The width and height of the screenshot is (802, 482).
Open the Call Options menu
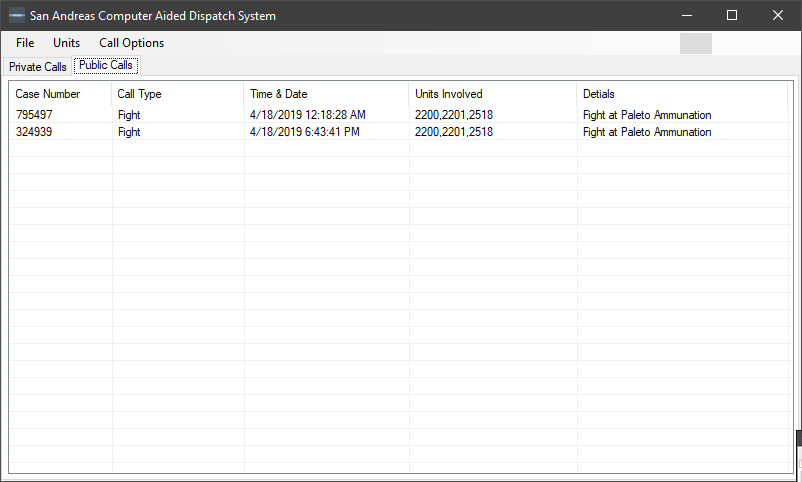point(131,43)
